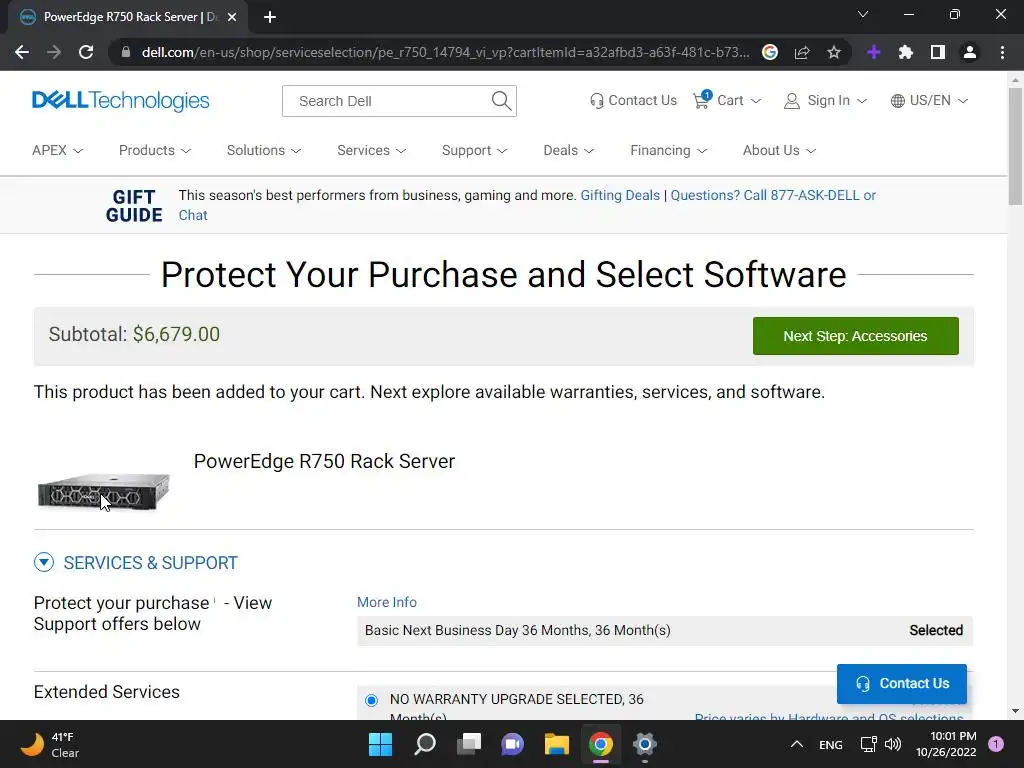Click the Chrome icon on the taskbar

pos(601,744)
